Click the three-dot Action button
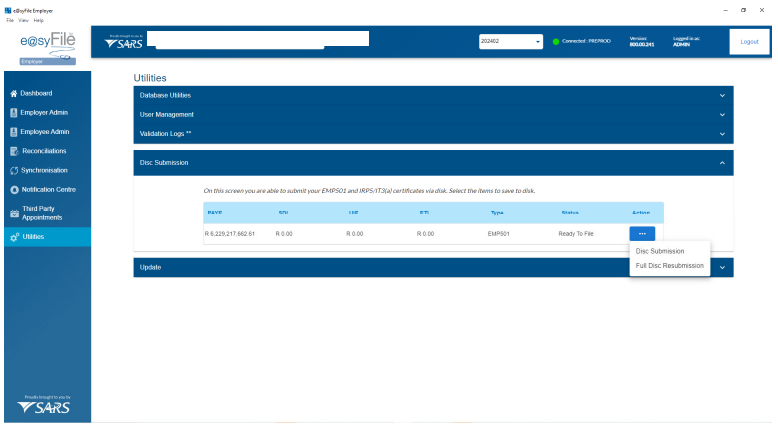Image resolution: width=778 pixels, height=427 pixels. [641, 233]
